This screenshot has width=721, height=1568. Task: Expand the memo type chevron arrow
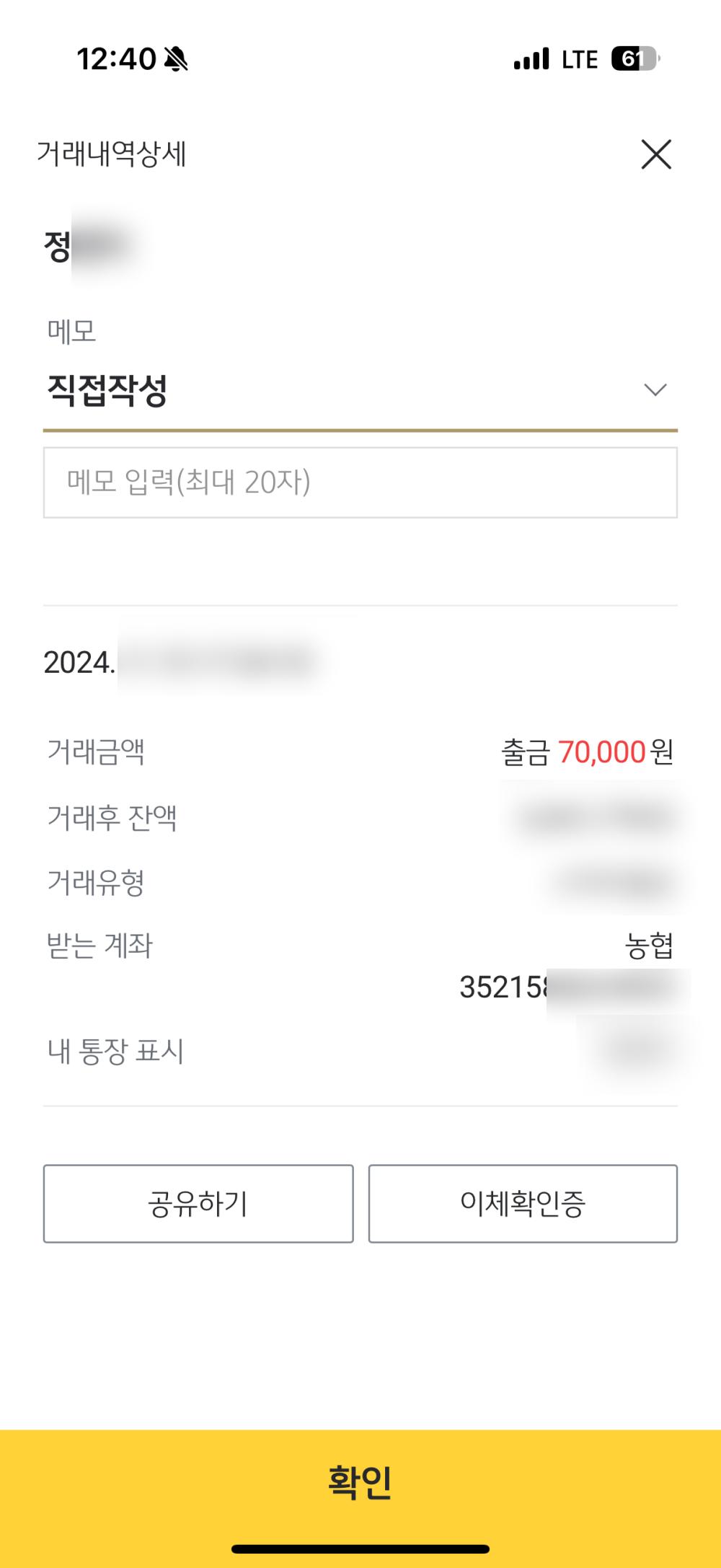click(x=655, y=390)
